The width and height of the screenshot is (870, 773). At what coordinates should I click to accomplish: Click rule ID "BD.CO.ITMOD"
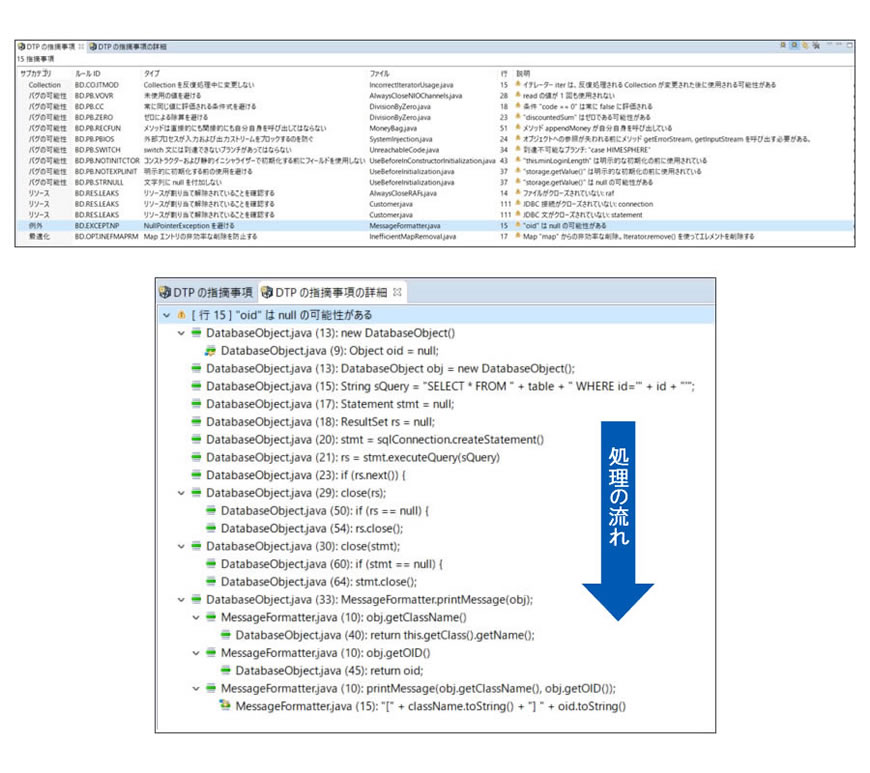97,84
